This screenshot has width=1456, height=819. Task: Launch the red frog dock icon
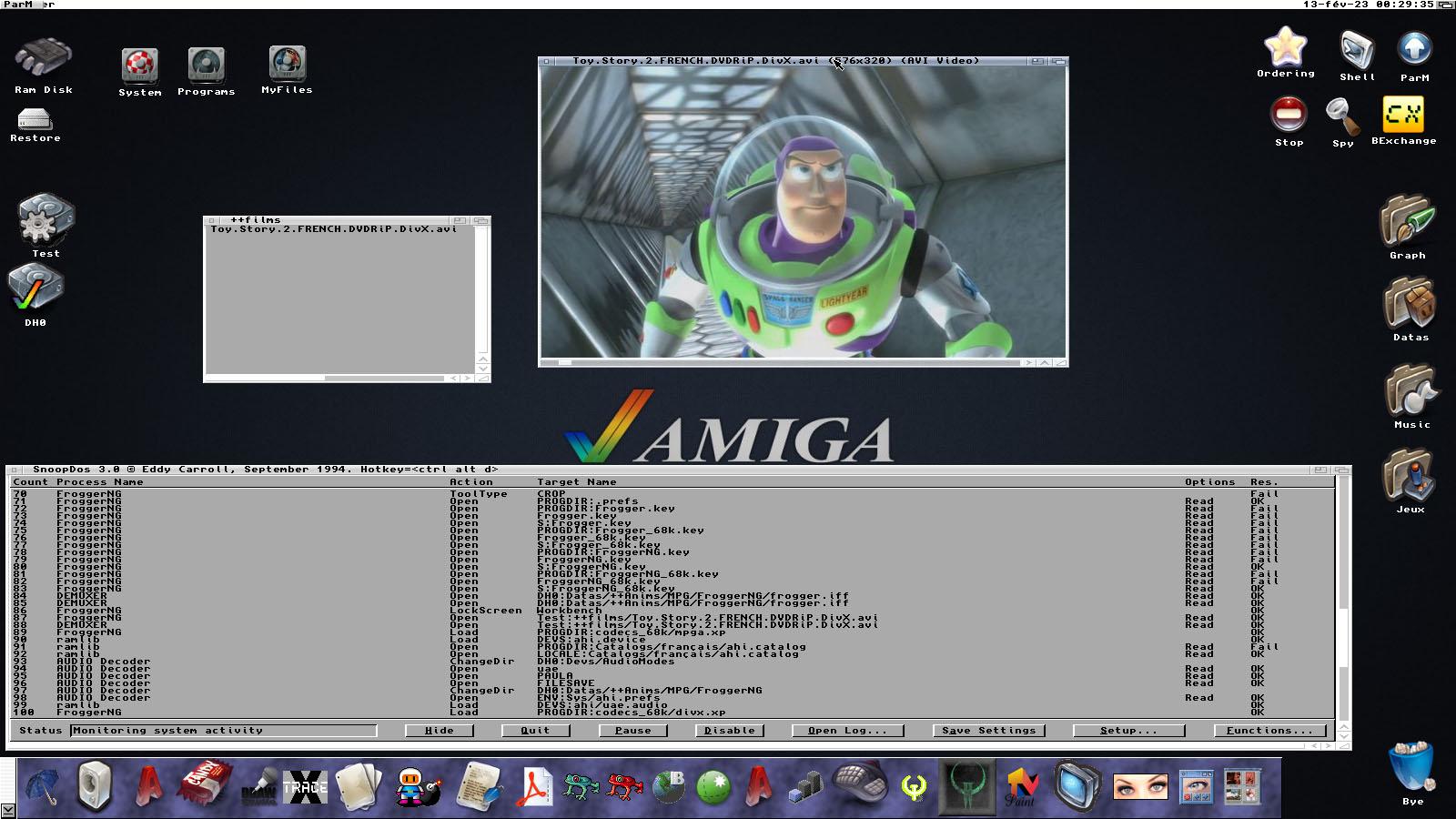tap(624, 786)
